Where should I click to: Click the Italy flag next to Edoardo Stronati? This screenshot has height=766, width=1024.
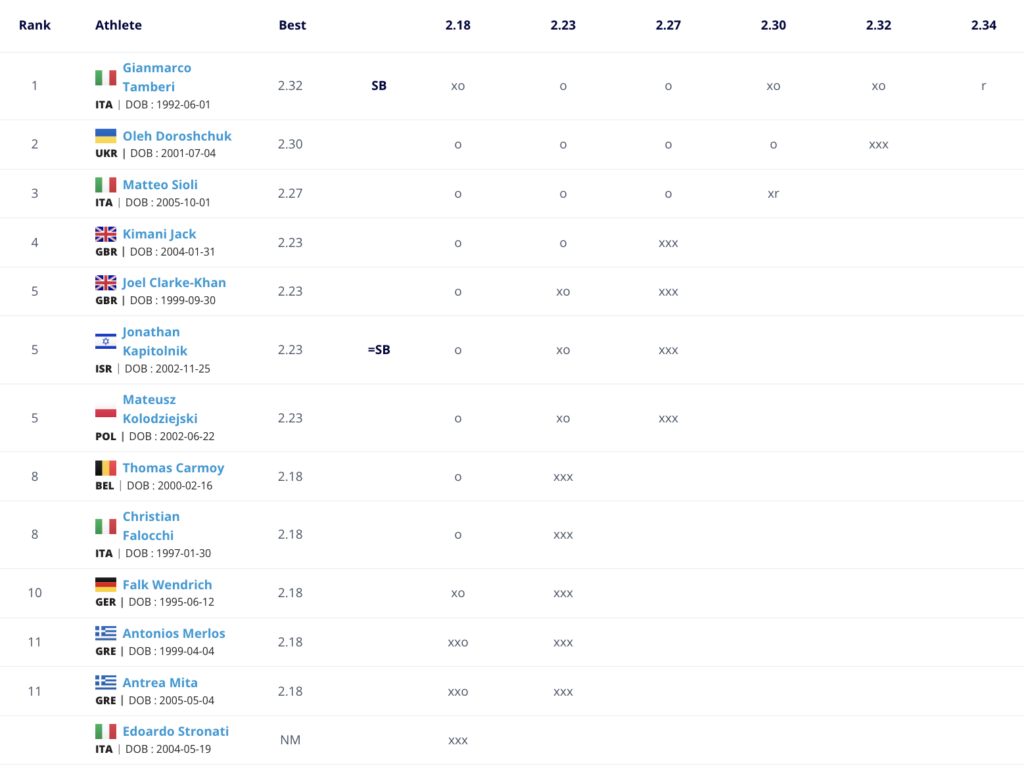[106, 731]
